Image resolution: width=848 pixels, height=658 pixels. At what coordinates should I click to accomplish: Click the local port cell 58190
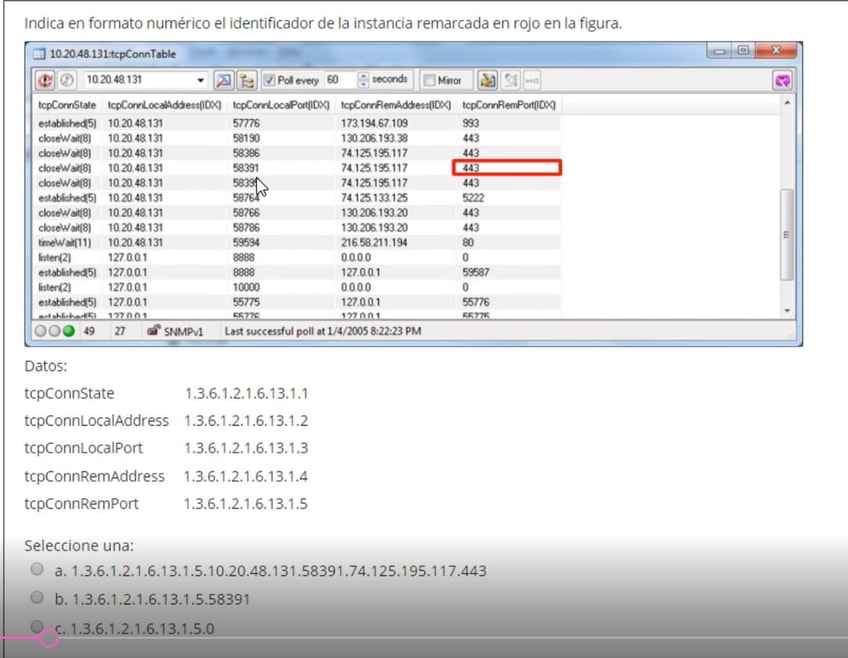[x=246, y=138]
